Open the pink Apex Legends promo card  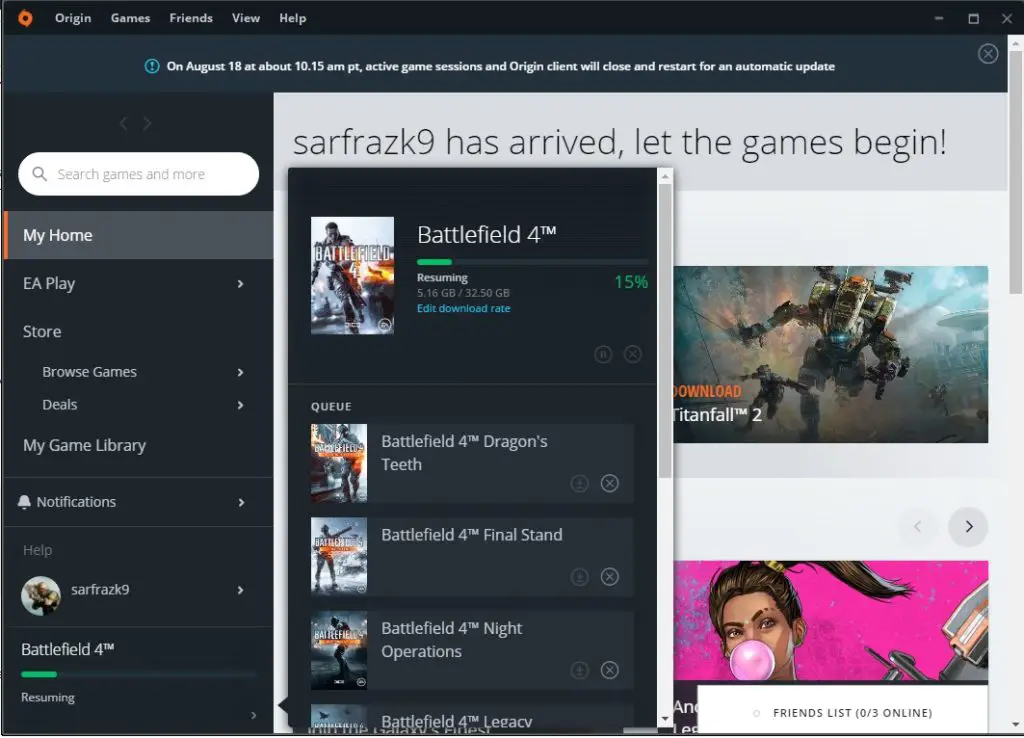coord(831,622)
